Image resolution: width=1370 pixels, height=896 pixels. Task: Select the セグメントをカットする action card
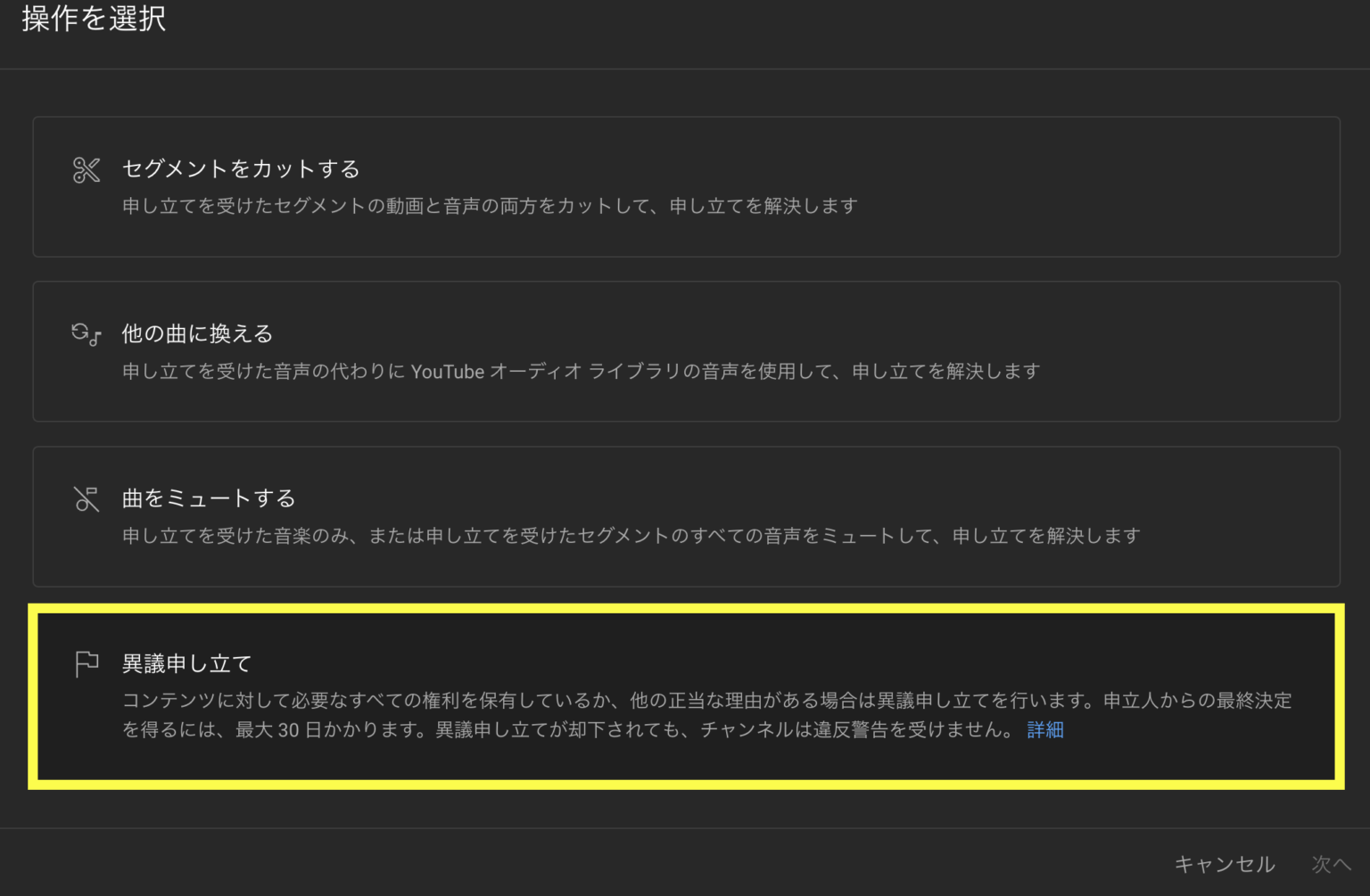pyautogui.click(x=685, y=186)
